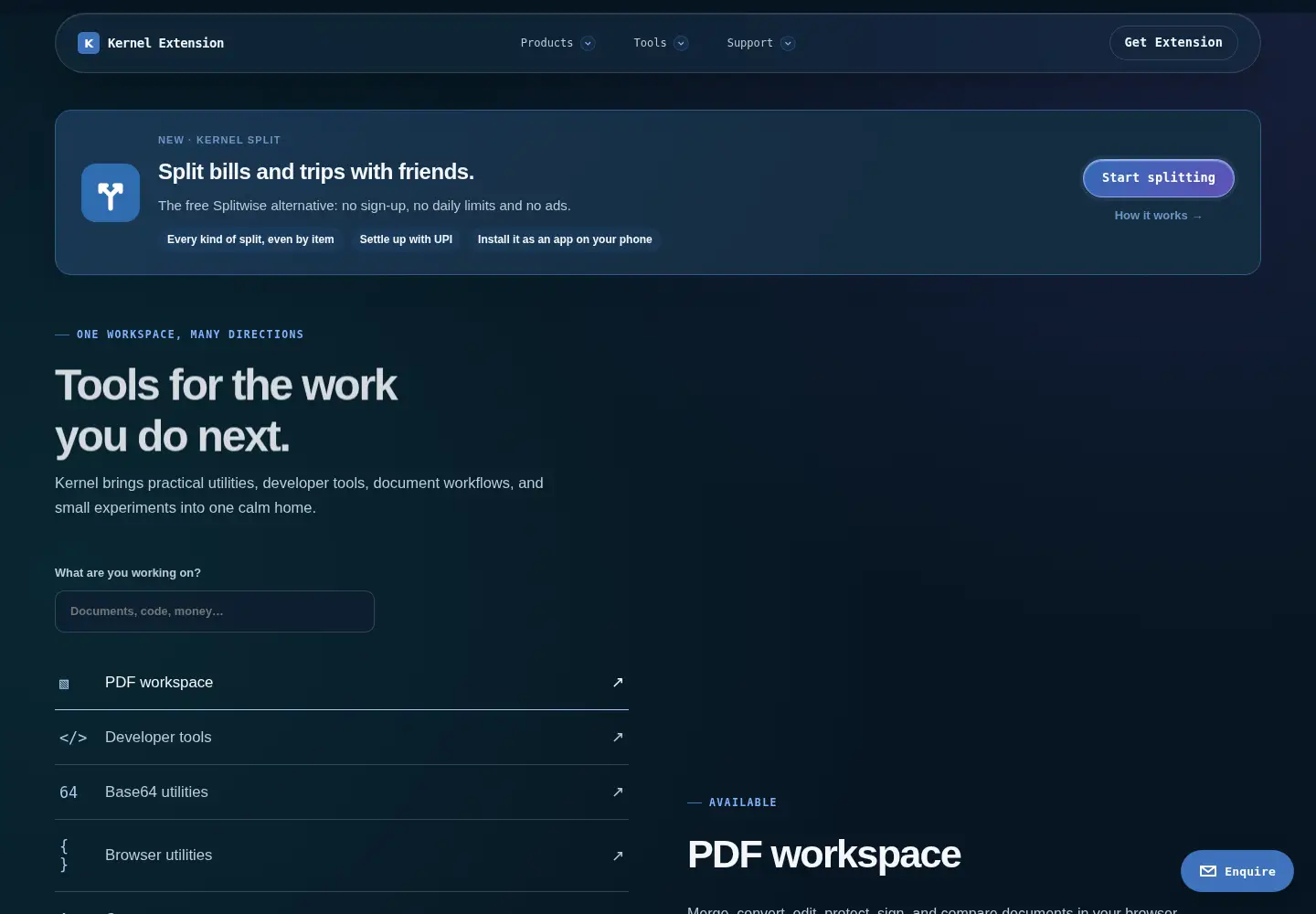Follow the How it works link

click(x=1158, y=216)
